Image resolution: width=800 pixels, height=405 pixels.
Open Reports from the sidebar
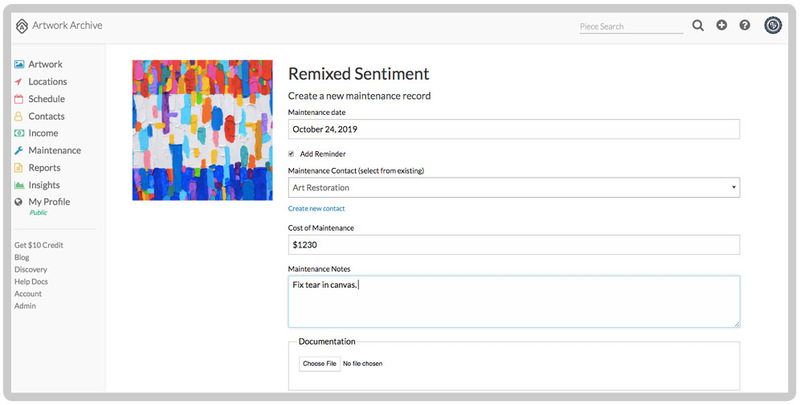(44, 168)
